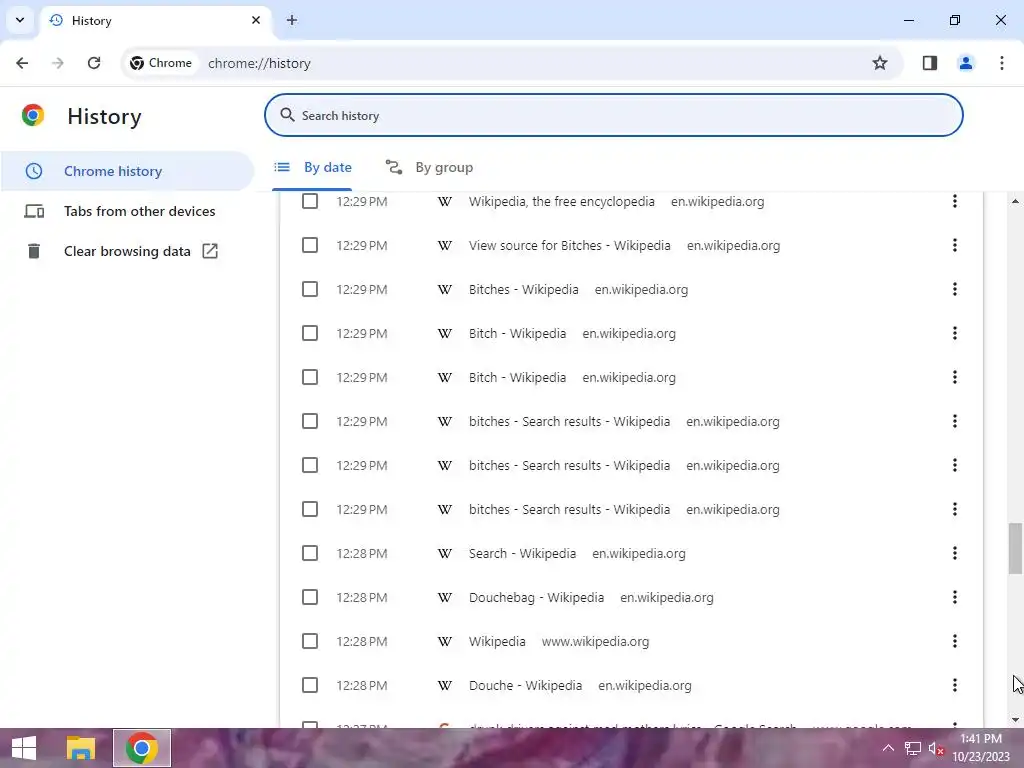Open a new tab with plus button
The image size is (1024, 768).
pos(292,20)
